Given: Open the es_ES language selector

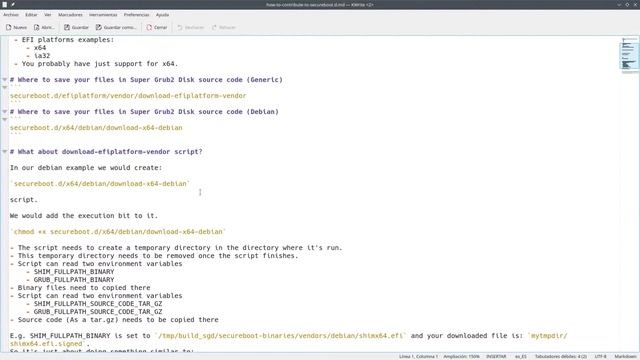Looking at the screenshot, I should (520, 356).
